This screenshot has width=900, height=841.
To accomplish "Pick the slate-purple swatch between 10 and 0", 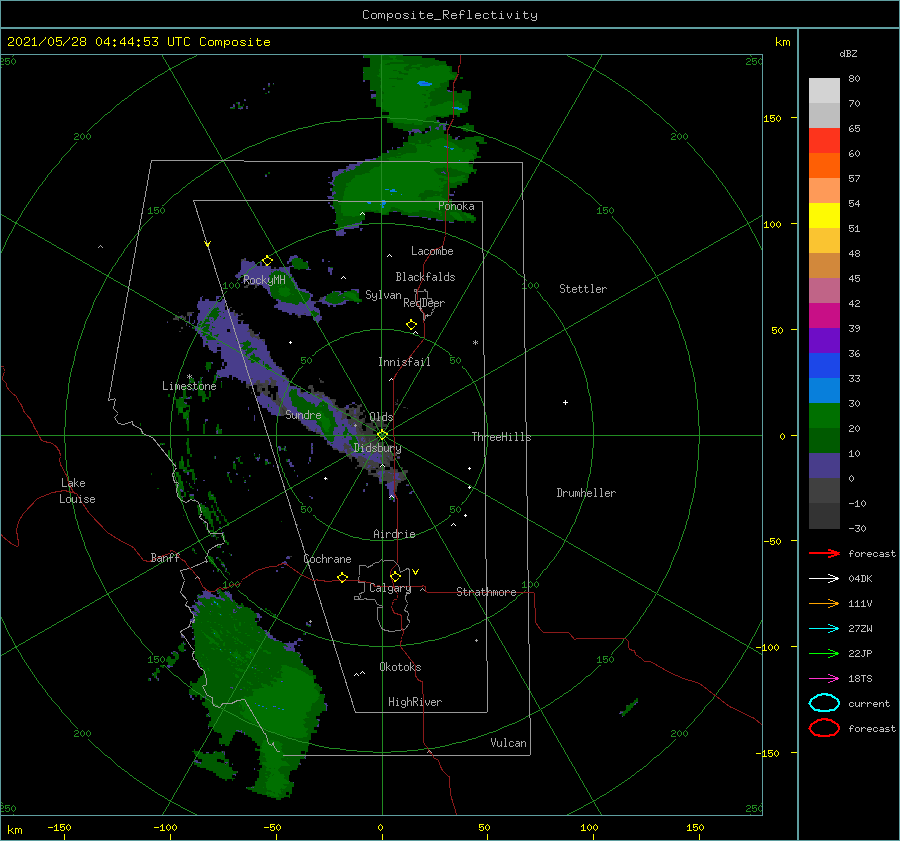I will pyautogui.click(x=824, y=466).
